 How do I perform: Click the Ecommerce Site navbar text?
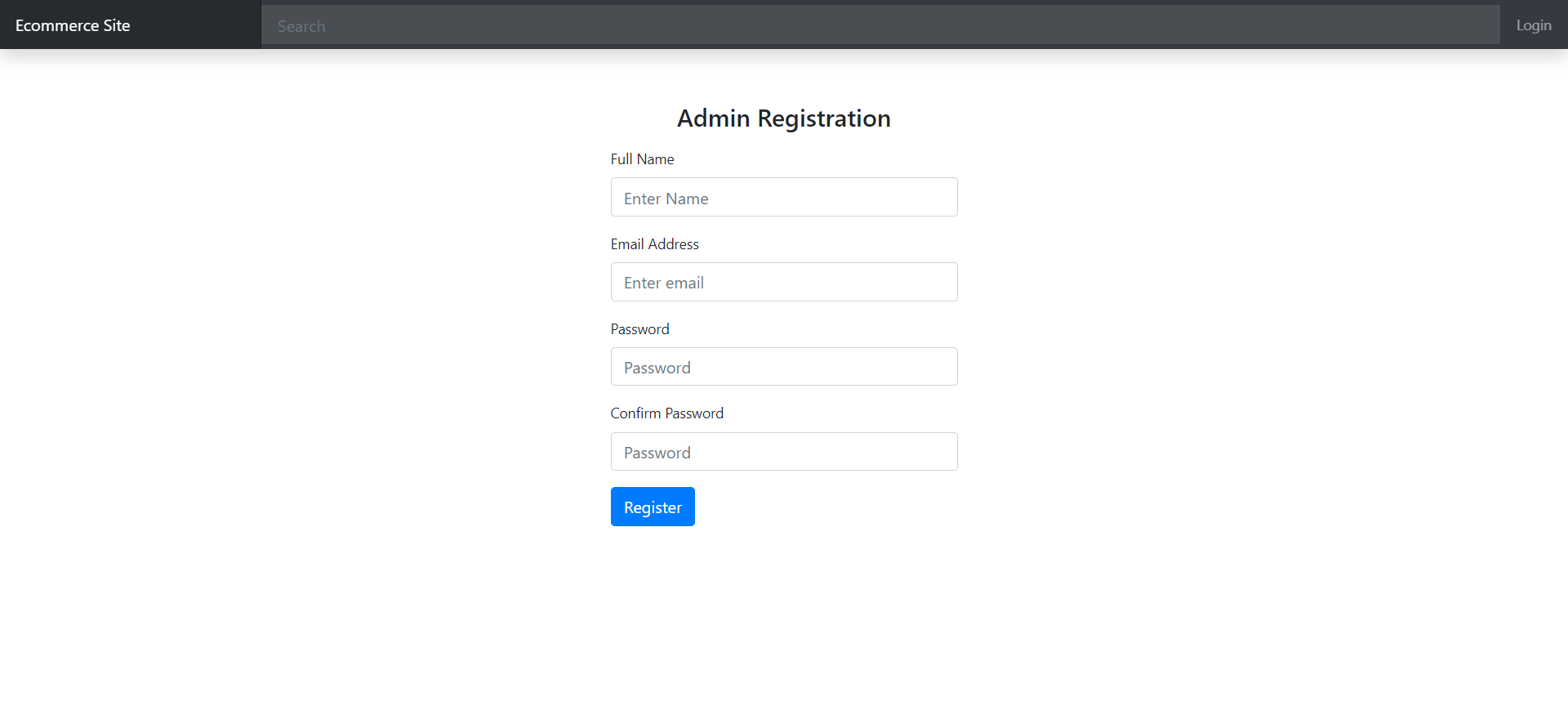[x=73, y=25]
